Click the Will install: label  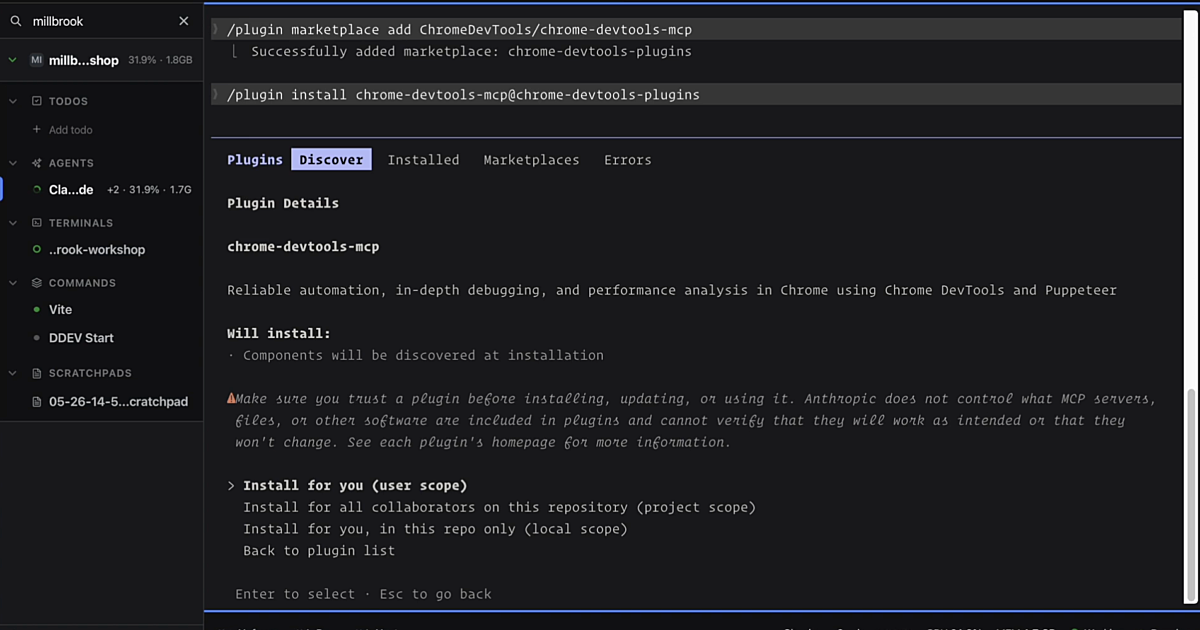[279, 334]
